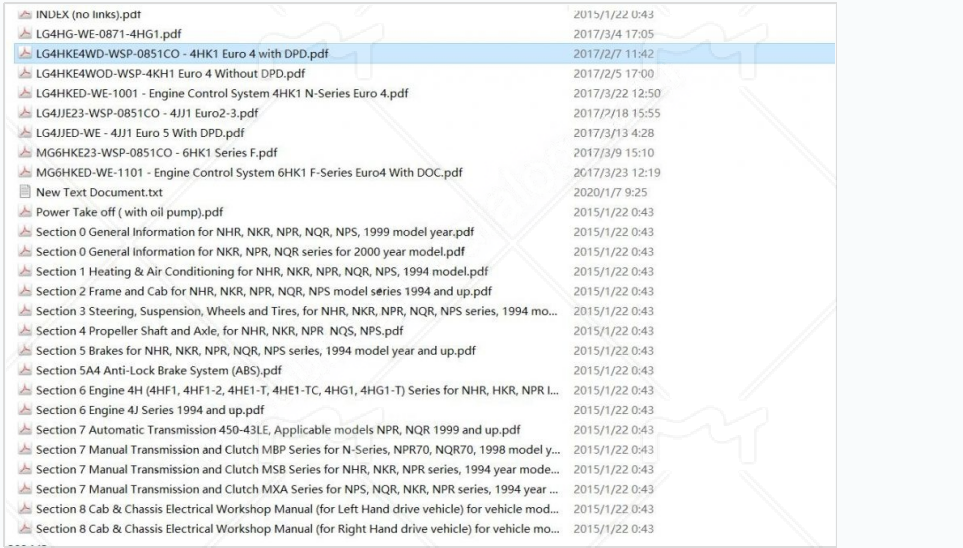Click PDF icon of LG4HKED-WE-1001 file
Image resolution: width=963 pixels, height=548 pixels.
pos(25,93)
